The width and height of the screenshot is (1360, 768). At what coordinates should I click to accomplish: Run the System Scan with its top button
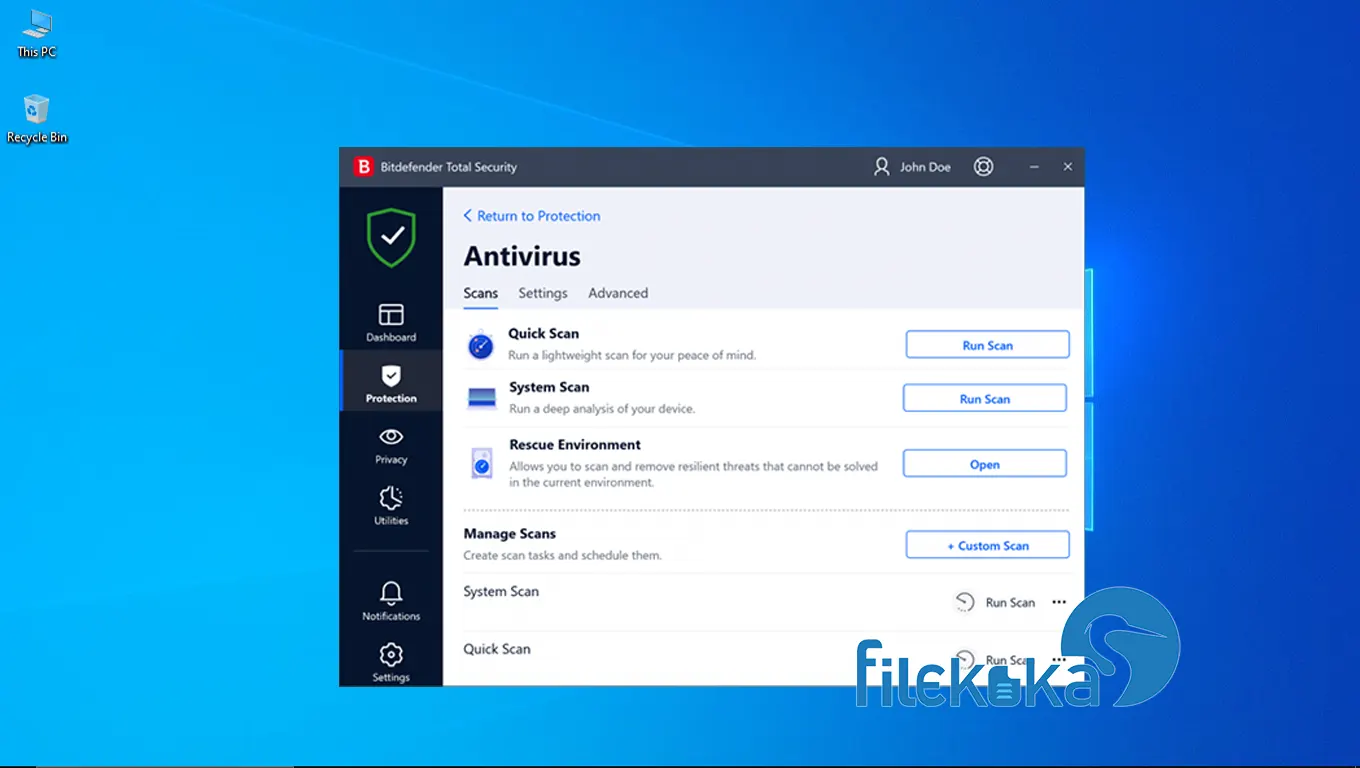pyautogui.click(x=985, y=398)
